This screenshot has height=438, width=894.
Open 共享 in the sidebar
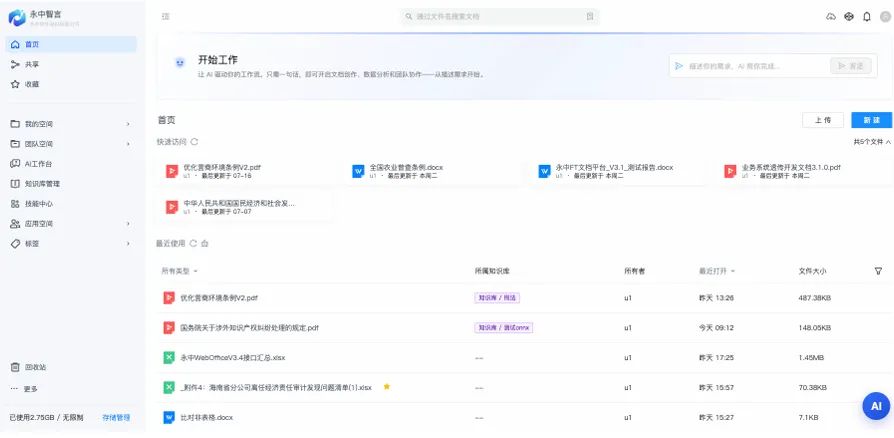[x=71, y=64]
